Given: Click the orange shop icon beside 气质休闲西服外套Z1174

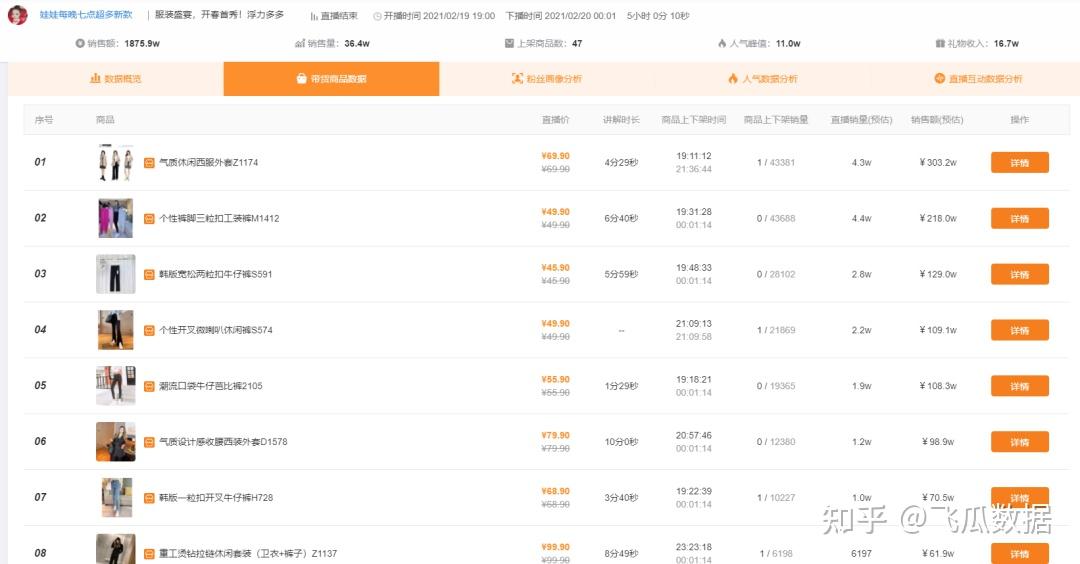Looking at the screenshot, I should click(149, 162).
